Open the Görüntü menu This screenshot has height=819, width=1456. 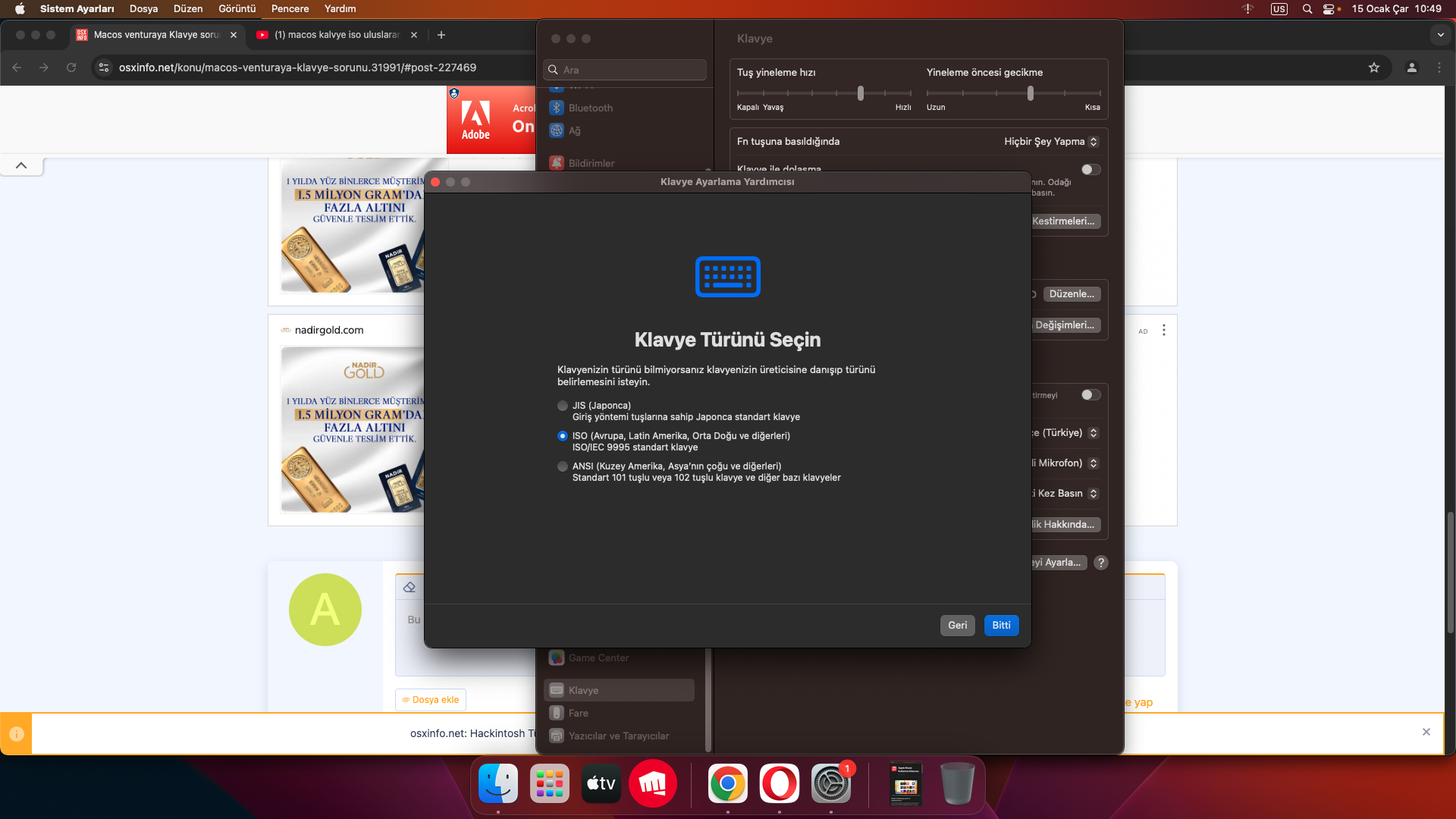coord(237,9)
